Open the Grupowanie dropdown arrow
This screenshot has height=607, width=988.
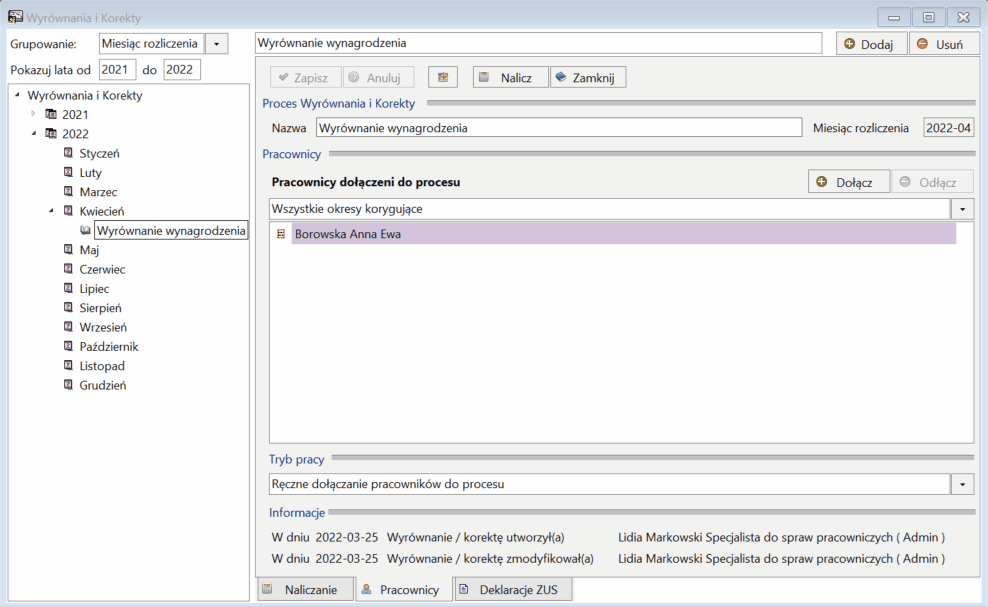pos(216,43)
